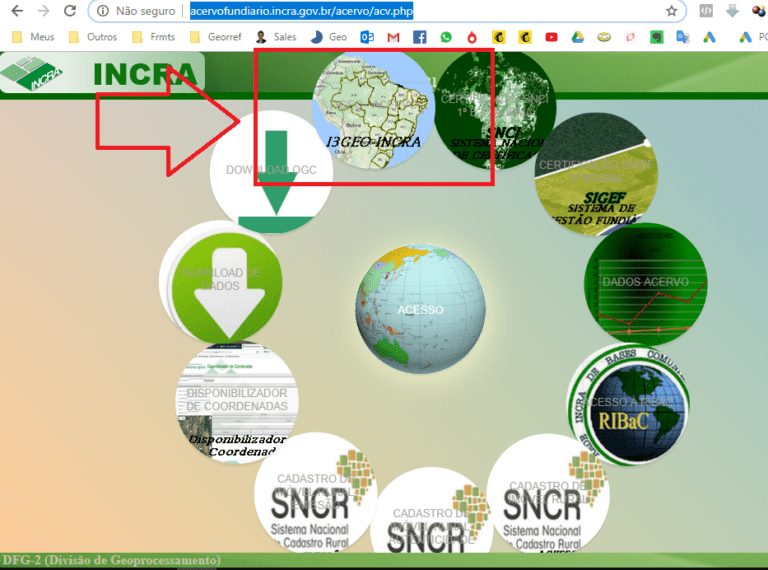Image resolution: width=768 pixels, height=570 pixels.
Task: Open the Google Translate bookmark icon
Action: pyautogui.click(x=682, y=37)
